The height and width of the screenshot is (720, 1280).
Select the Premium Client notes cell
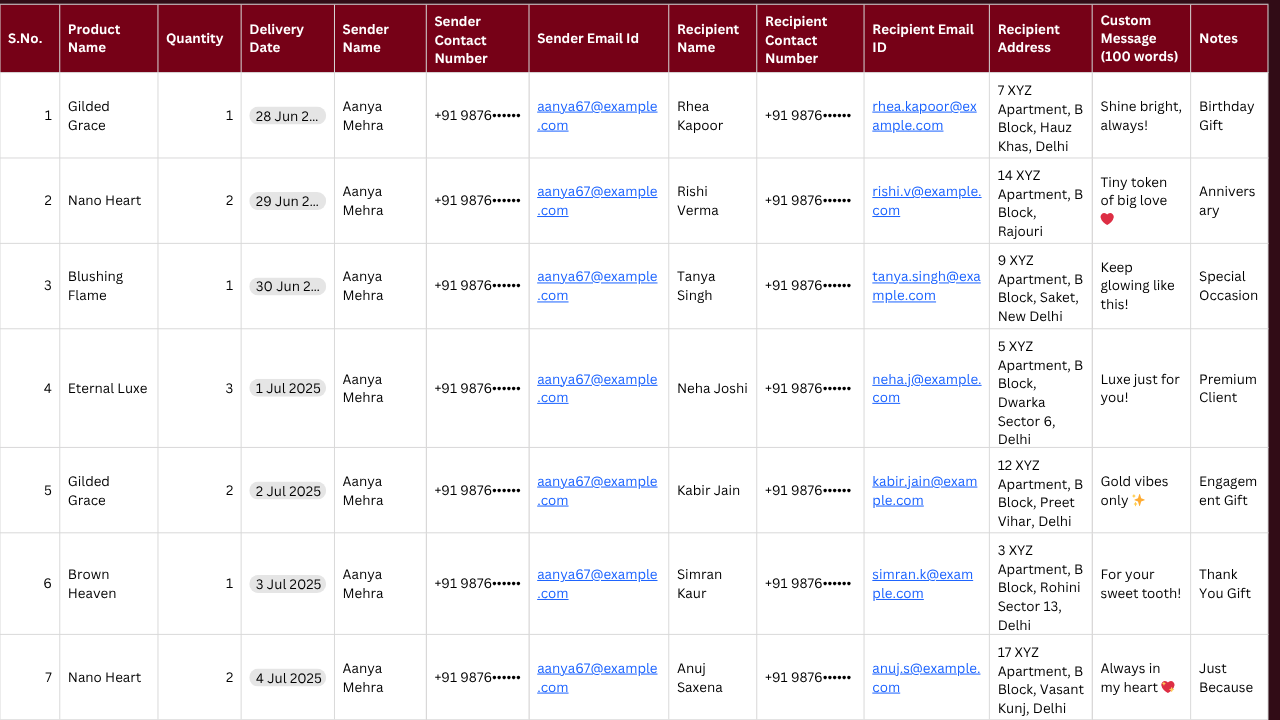[x=1229, y=388]
